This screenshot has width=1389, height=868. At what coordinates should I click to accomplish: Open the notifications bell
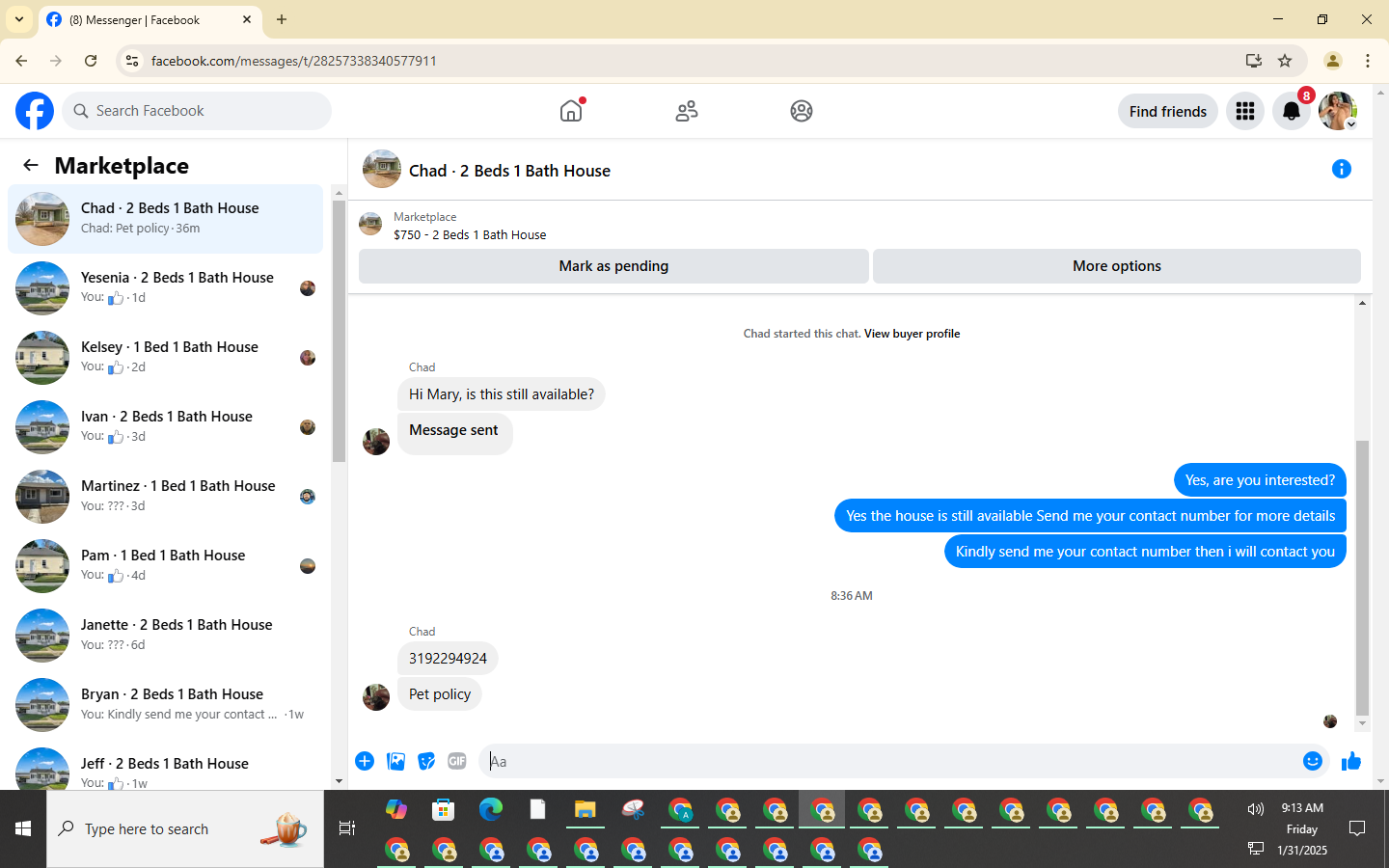coord(1292,111)
